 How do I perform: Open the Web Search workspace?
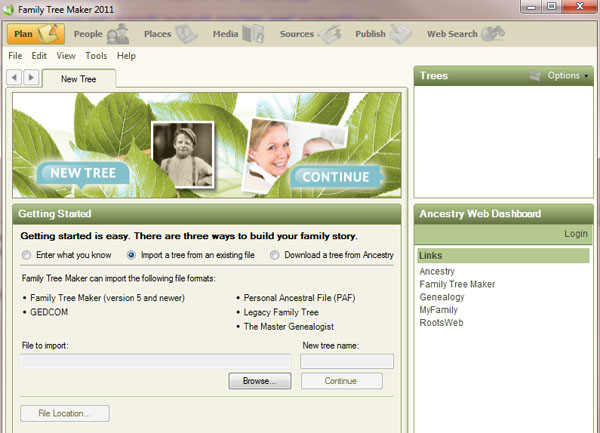click(x=466, y=34)
